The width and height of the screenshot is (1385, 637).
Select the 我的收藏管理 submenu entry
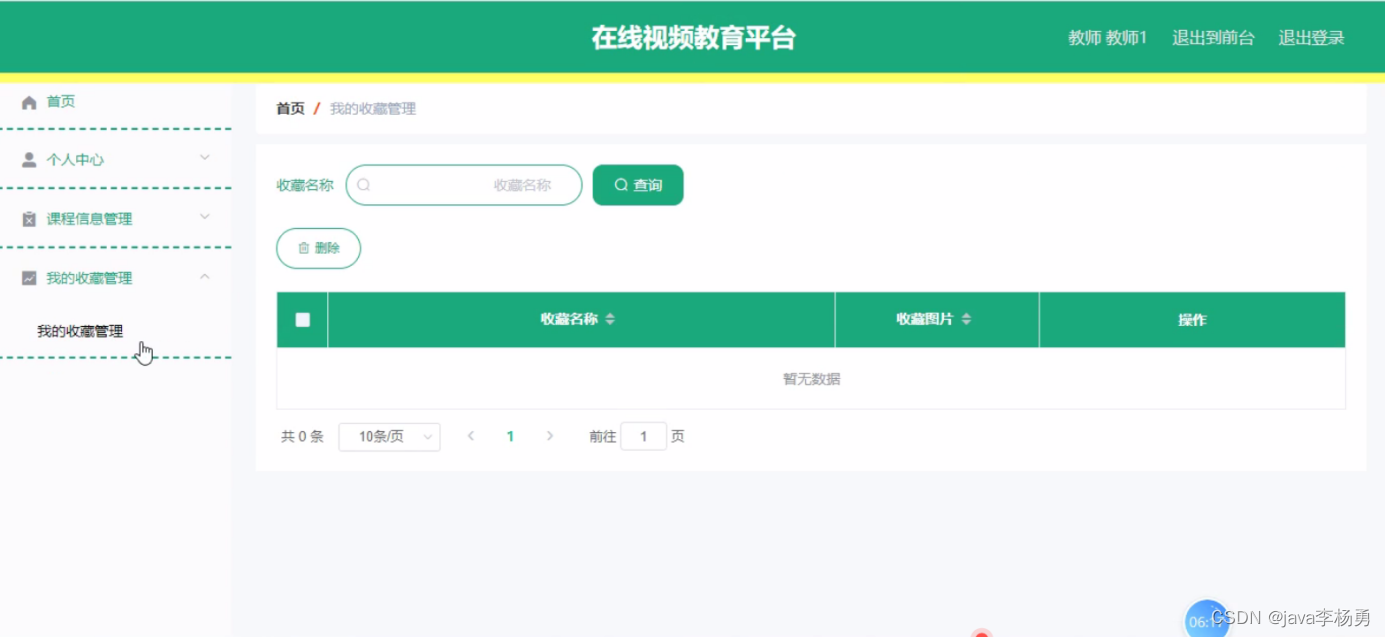click(x=80, y=331)
